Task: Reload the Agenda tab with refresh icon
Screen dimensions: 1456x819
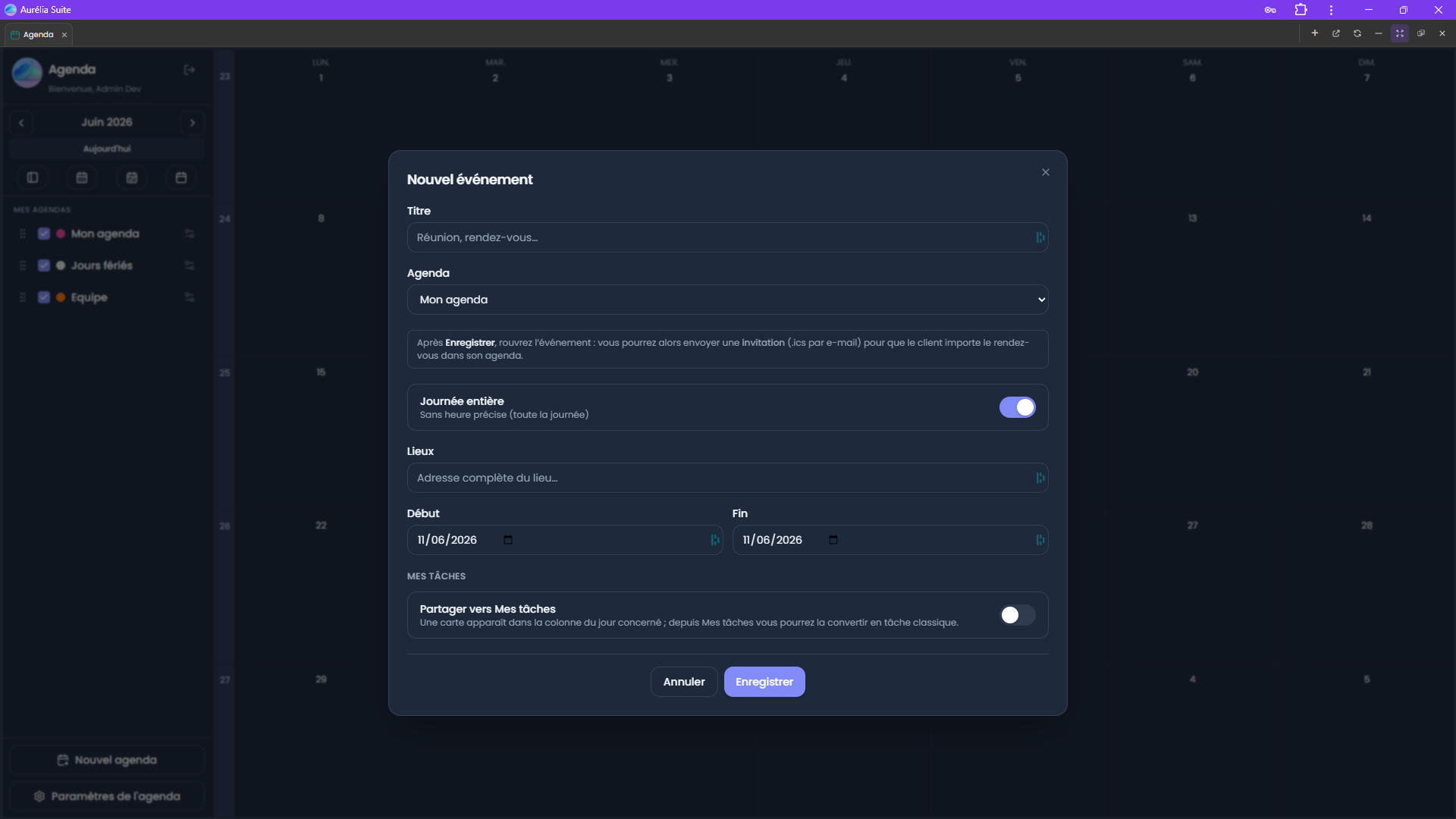Action: click(1357, 33)
